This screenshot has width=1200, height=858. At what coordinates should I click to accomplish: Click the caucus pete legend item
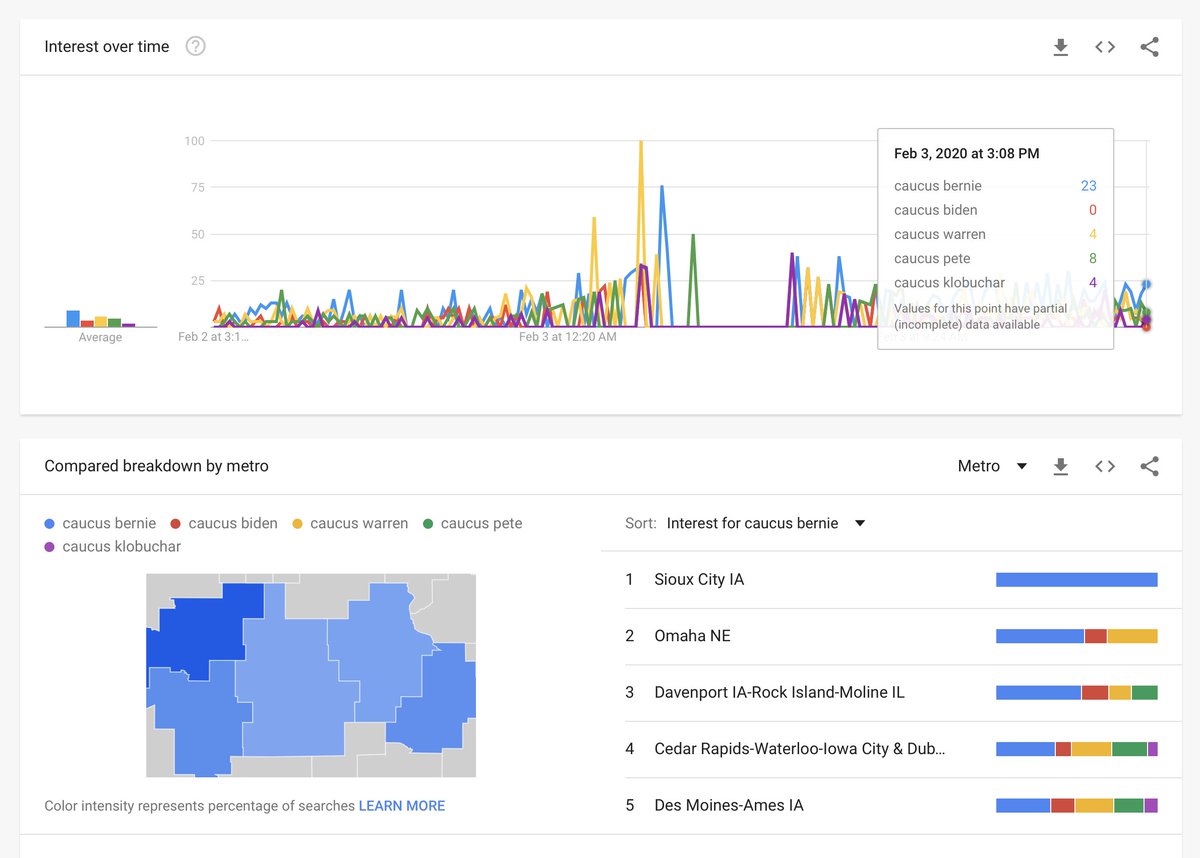pos(472,523)
